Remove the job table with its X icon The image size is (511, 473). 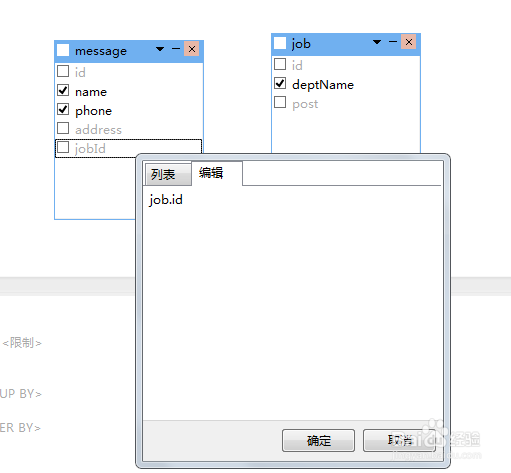409,42
